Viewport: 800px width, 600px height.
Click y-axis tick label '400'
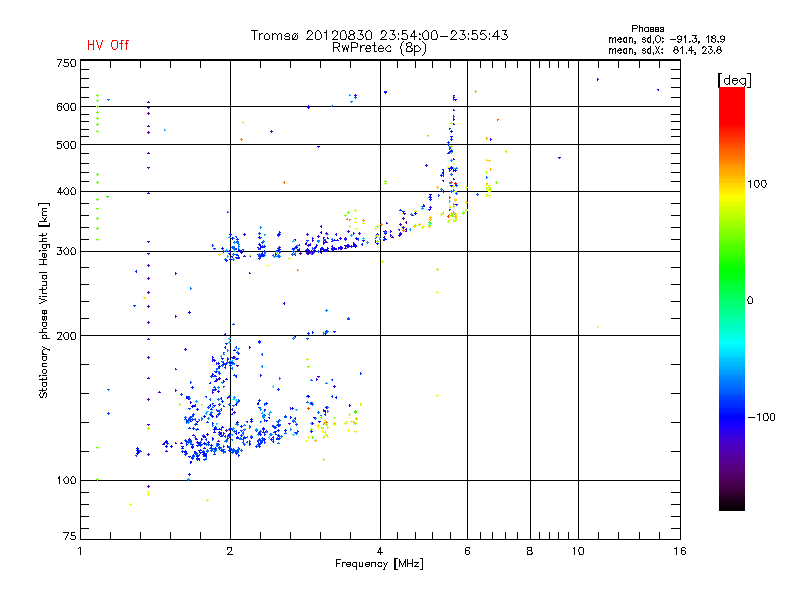pyautogui.click(x=66, y=192)
